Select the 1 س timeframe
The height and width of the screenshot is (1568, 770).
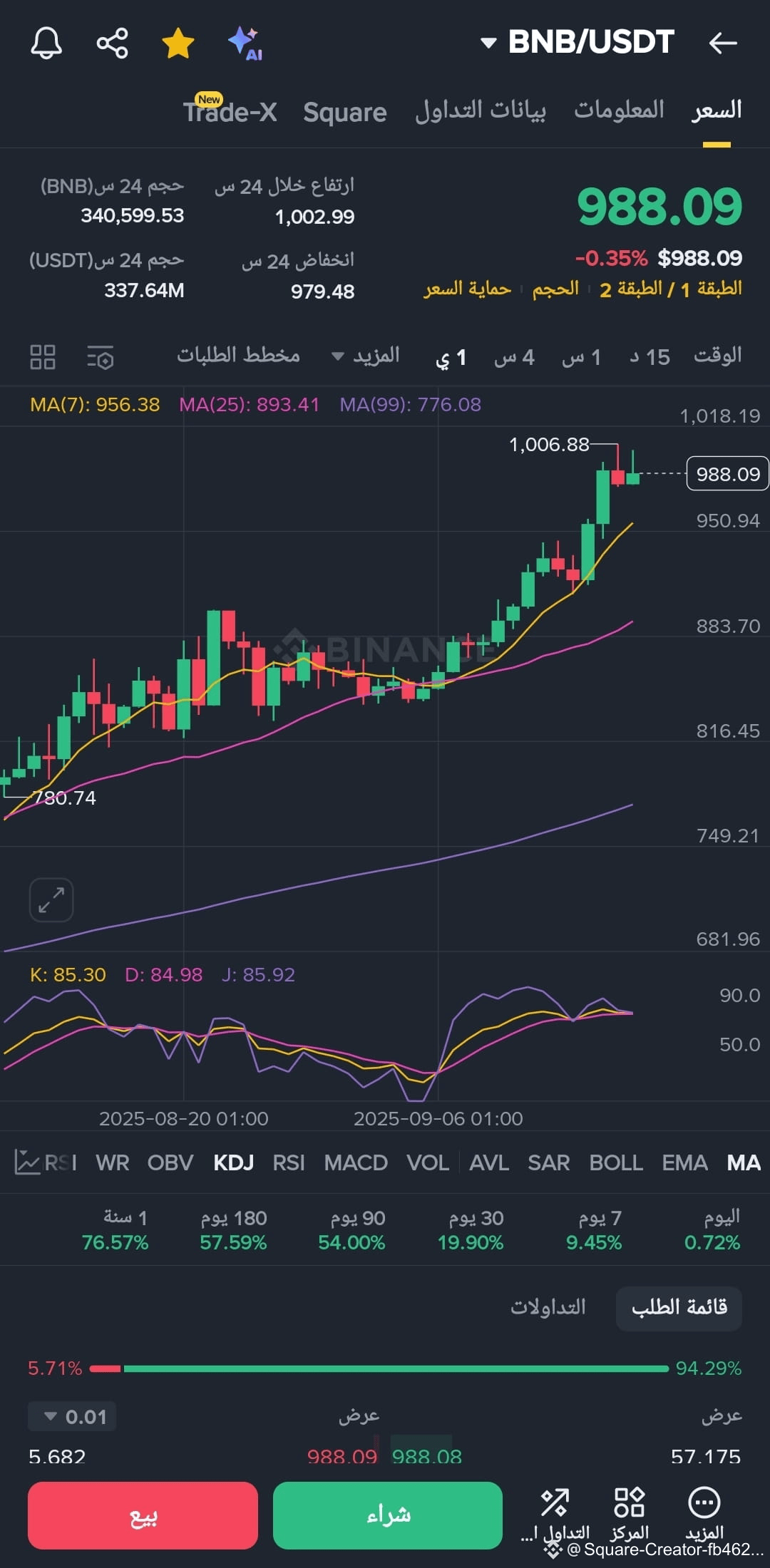(x=581, y=357)
